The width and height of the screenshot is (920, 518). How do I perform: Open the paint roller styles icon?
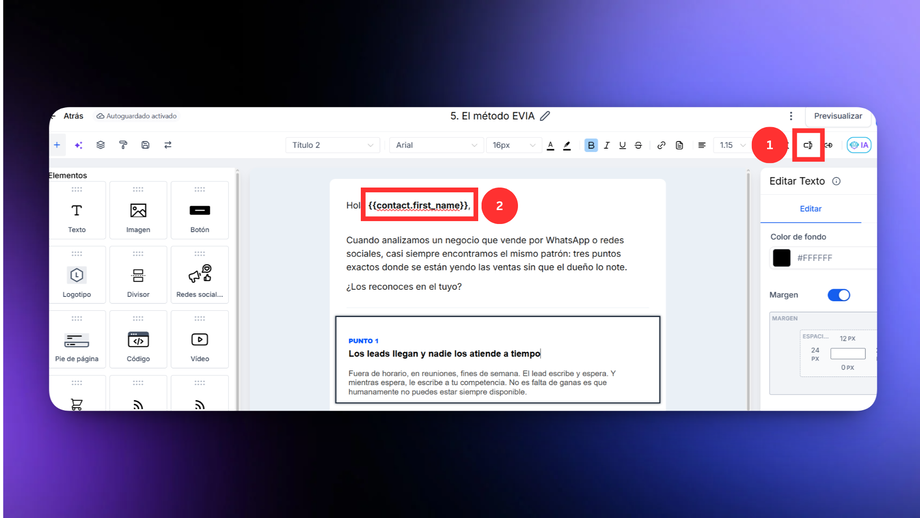pos(123,145)
